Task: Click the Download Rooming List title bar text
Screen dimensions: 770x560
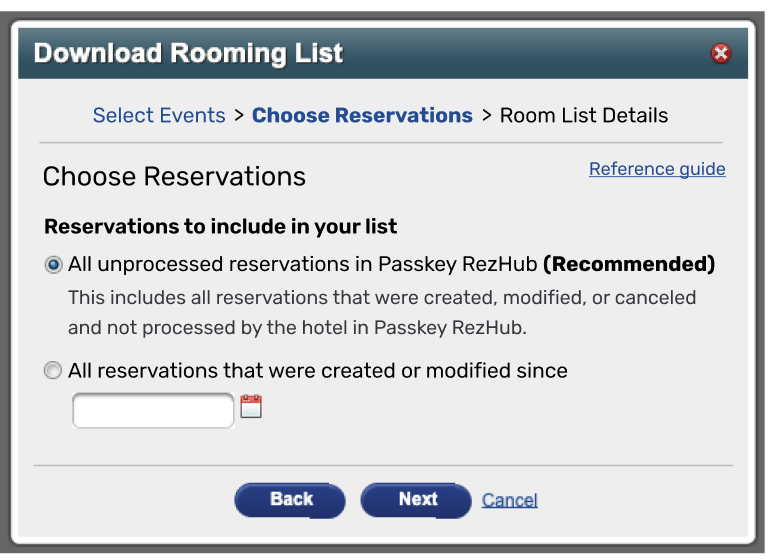Action: point(189,54)
